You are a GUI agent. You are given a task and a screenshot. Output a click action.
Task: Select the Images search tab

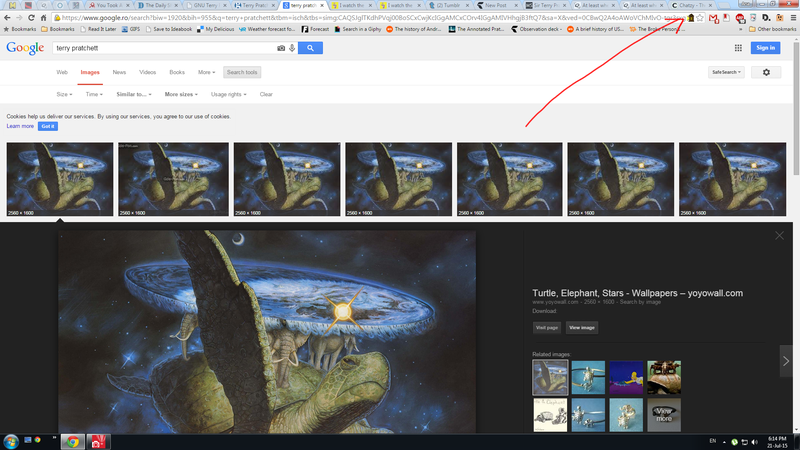pyautogui.click(x=90, y=72)
